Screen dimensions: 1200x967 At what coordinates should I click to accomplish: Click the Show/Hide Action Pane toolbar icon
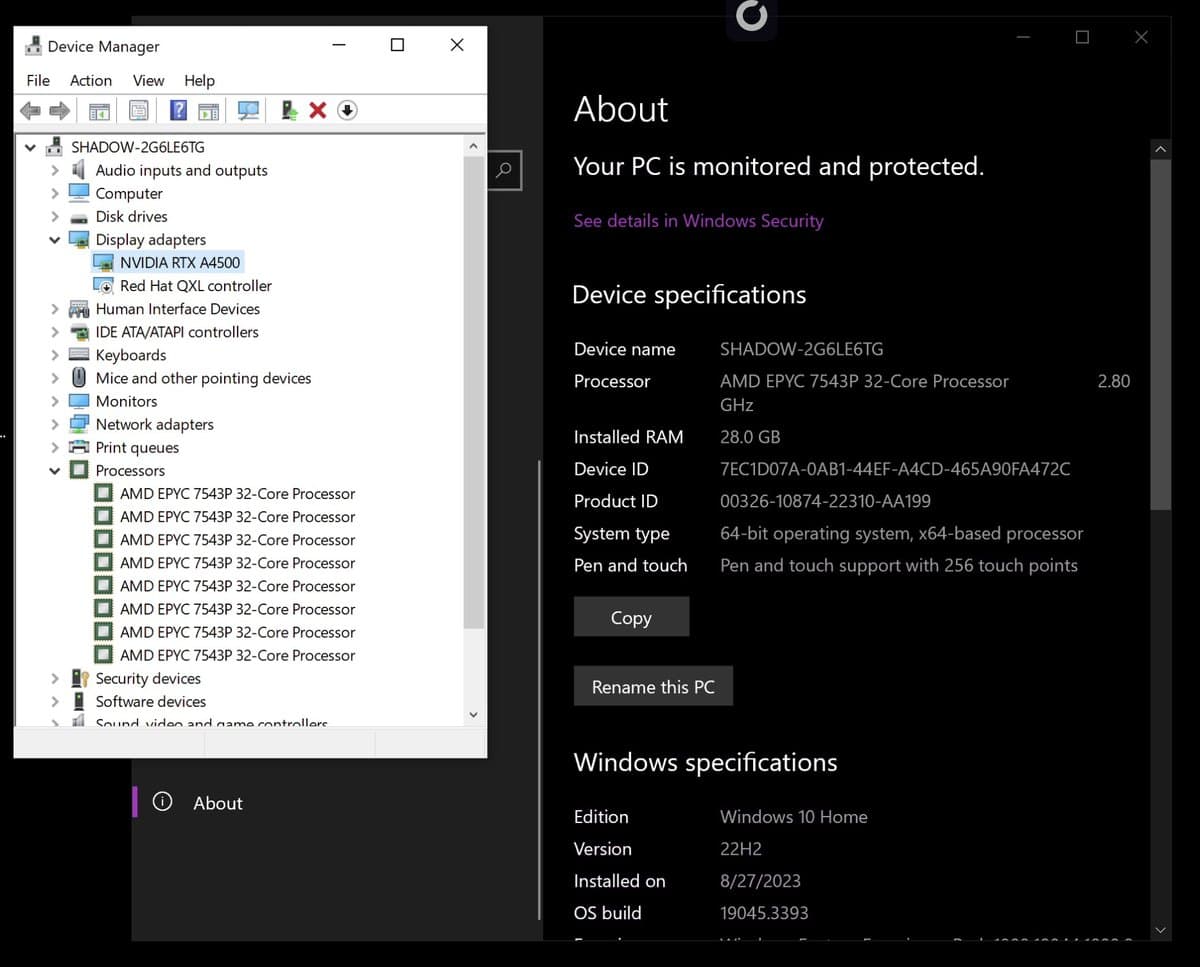pyautogui.click(x=208, y=111)
